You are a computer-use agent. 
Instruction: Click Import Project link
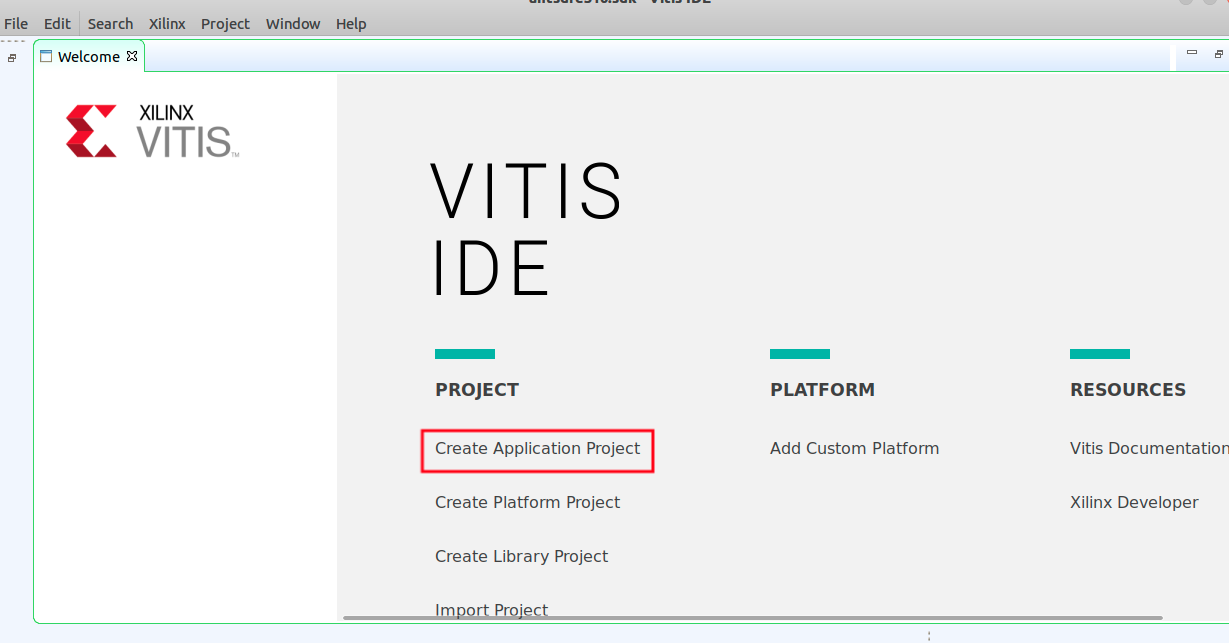[491, 610]
